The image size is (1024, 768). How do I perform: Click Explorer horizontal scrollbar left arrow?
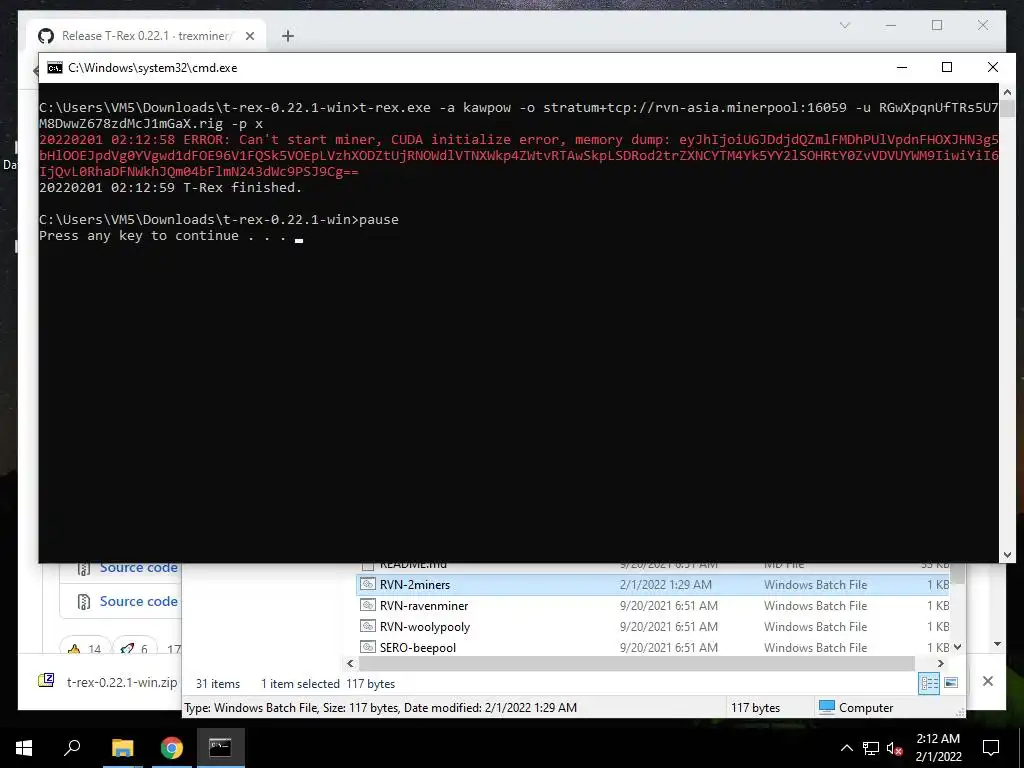pos(351,663)
